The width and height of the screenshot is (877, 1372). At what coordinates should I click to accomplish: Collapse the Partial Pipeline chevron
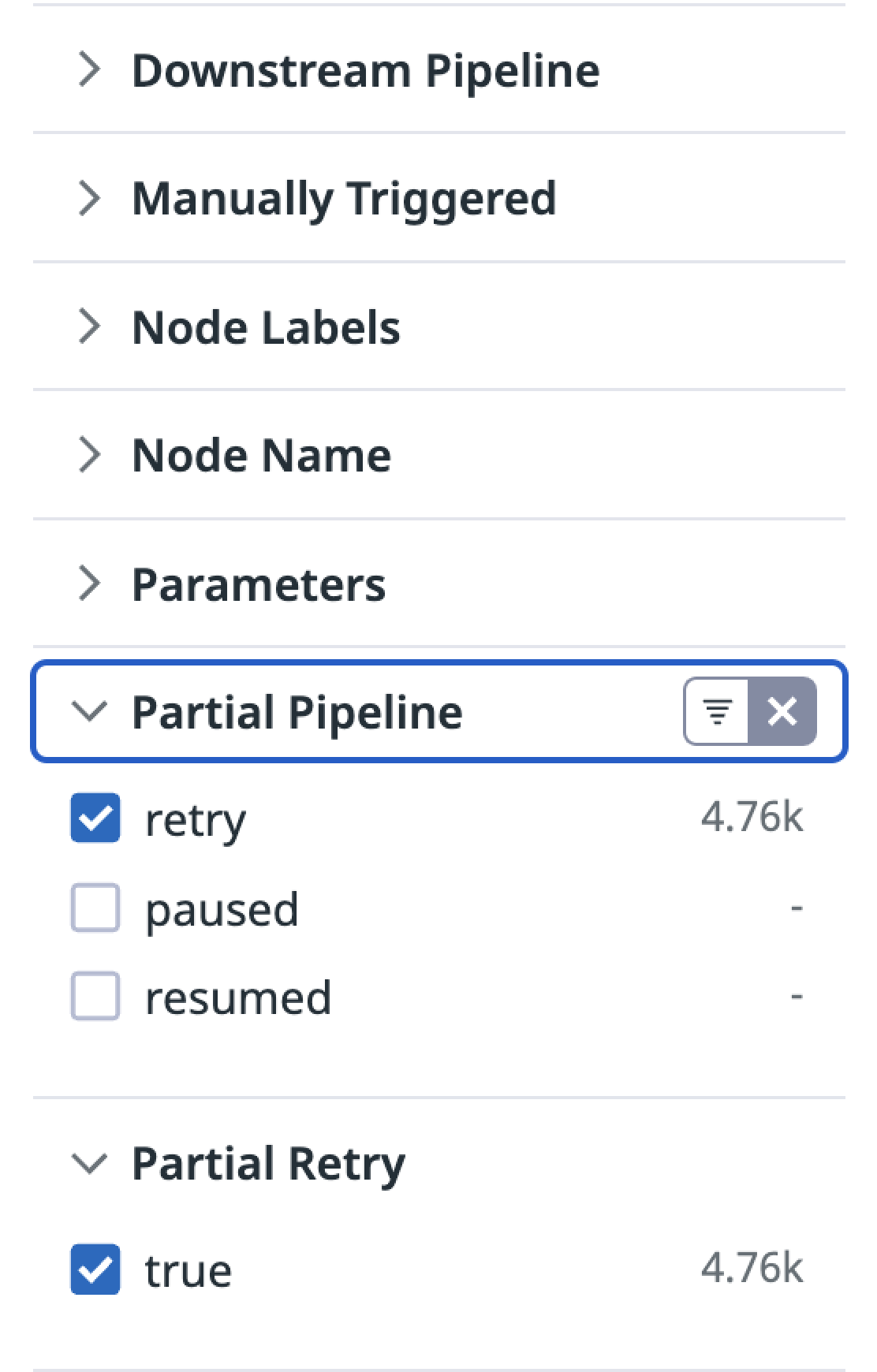pyautogui.click(x=89, y=712)
